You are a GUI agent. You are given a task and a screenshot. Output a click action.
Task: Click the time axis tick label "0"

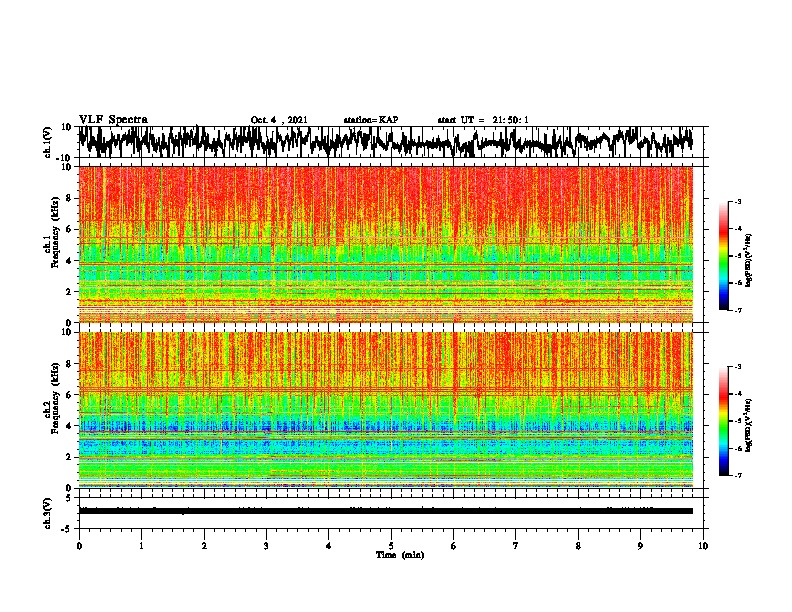(x=79, y=546)
